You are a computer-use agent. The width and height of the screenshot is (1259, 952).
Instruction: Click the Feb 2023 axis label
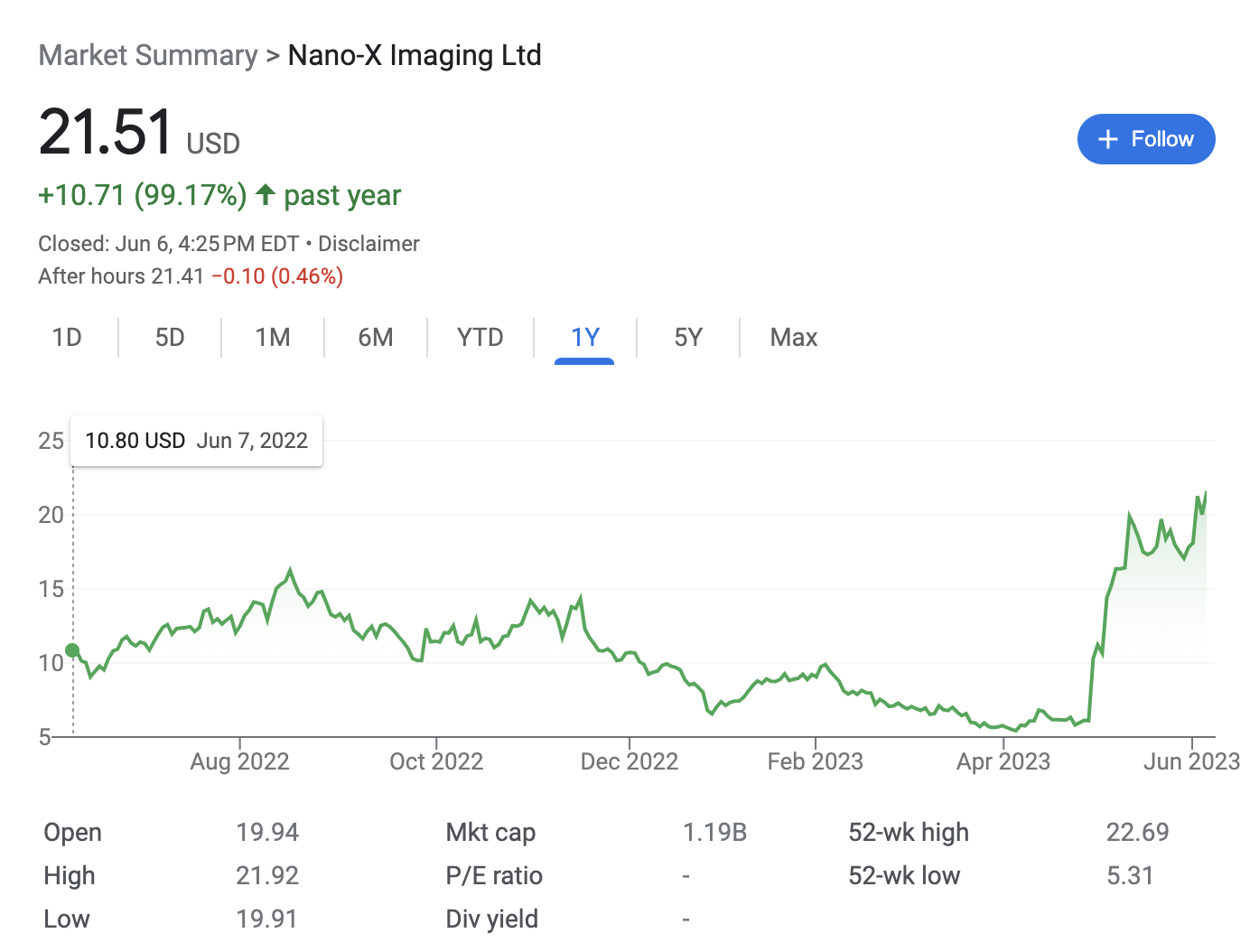click(816, 761)
